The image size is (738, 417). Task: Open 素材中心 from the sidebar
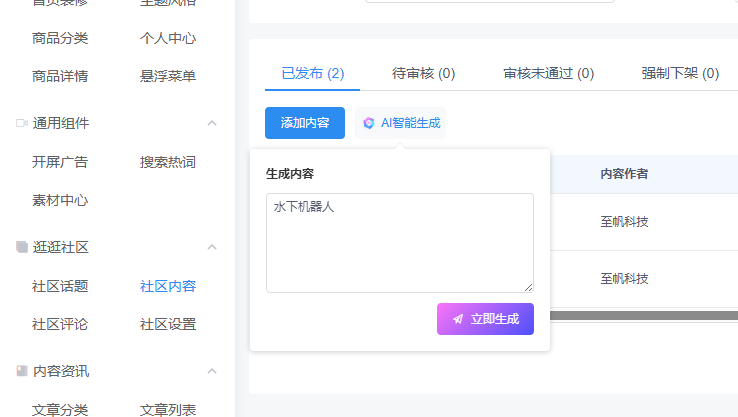coord(60,200)
